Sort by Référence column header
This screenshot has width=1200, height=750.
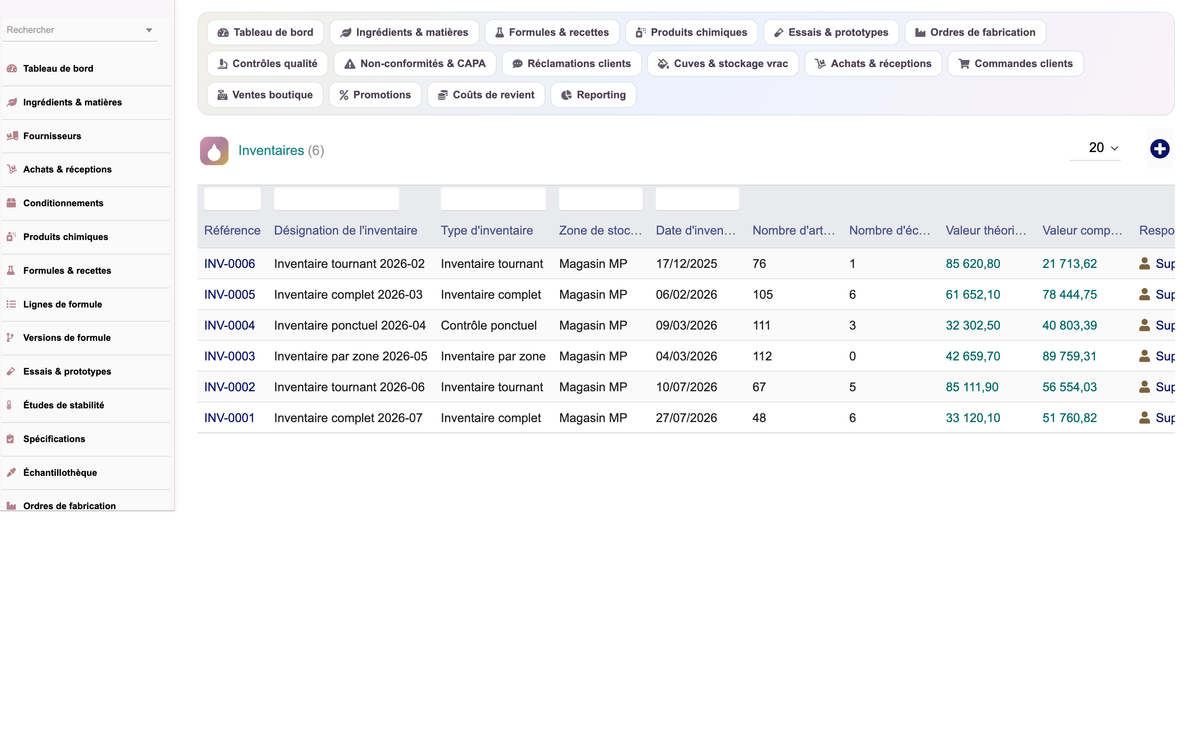coord(232,230)
